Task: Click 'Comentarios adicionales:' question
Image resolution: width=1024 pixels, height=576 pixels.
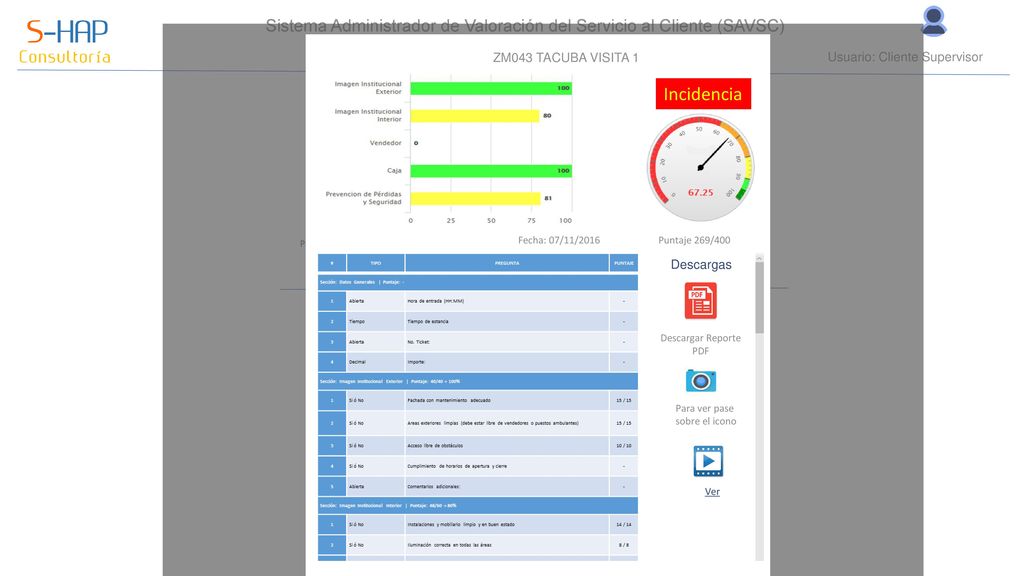Action: pos(434,487)
